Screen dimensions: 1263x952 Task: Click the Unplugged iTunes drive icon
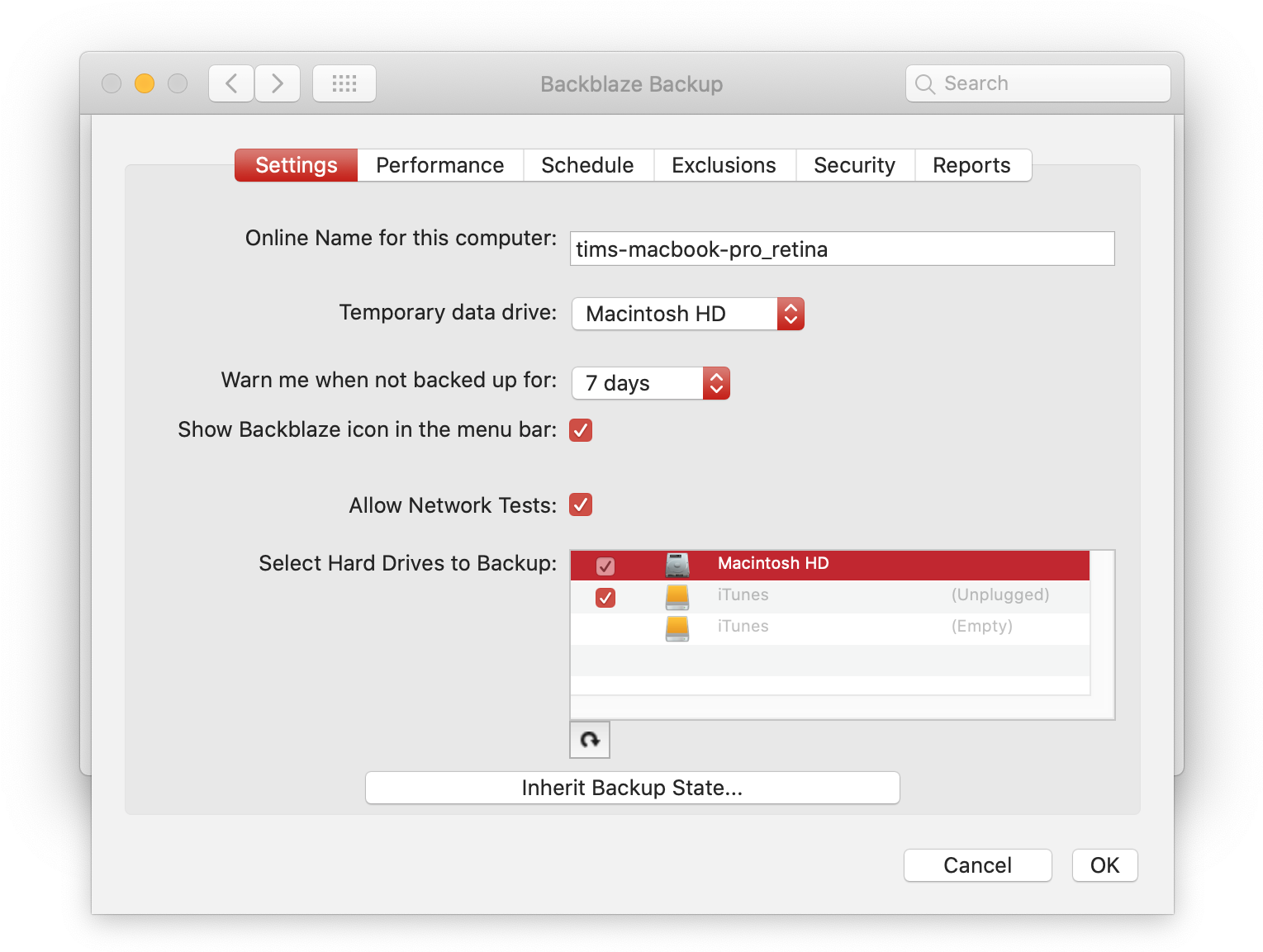click(x=677, y=596)
